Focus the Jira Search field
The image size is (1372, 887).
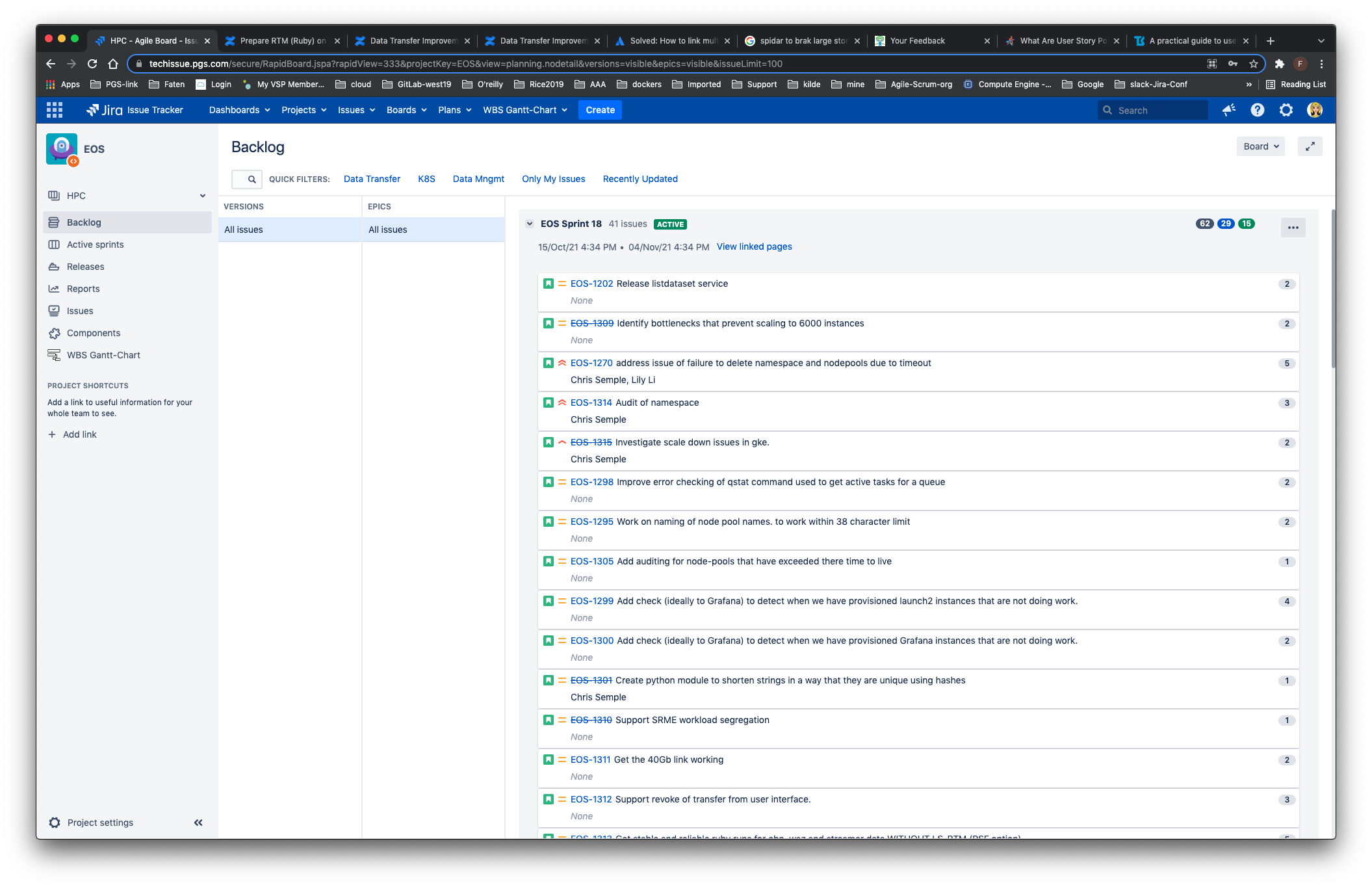coord(1152,111)
